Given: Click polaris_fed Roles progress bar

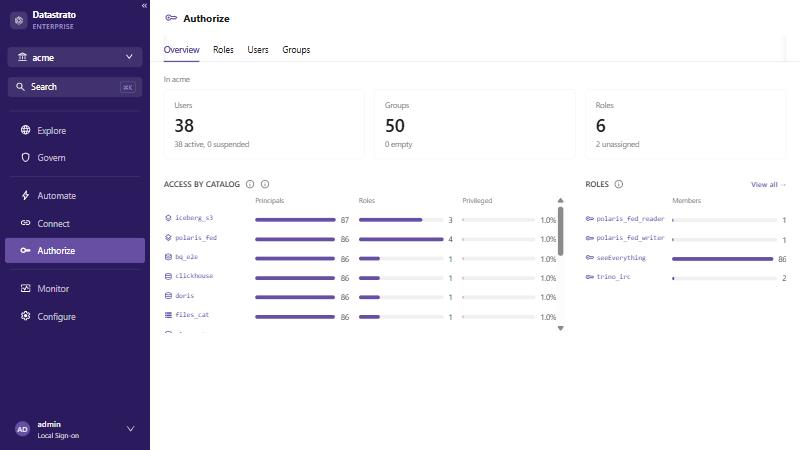Looking at the screenshot, I should (401, 239).
